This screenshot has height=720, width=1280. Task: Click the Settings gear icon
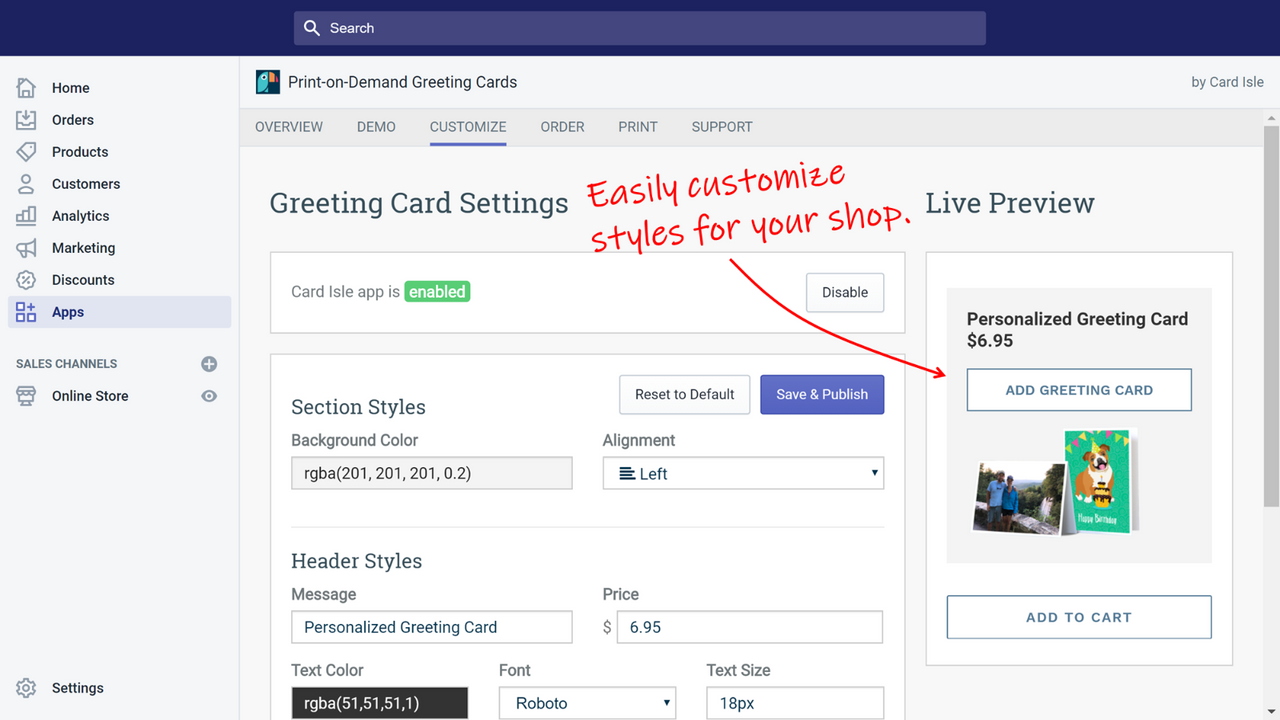coord(26,688)
